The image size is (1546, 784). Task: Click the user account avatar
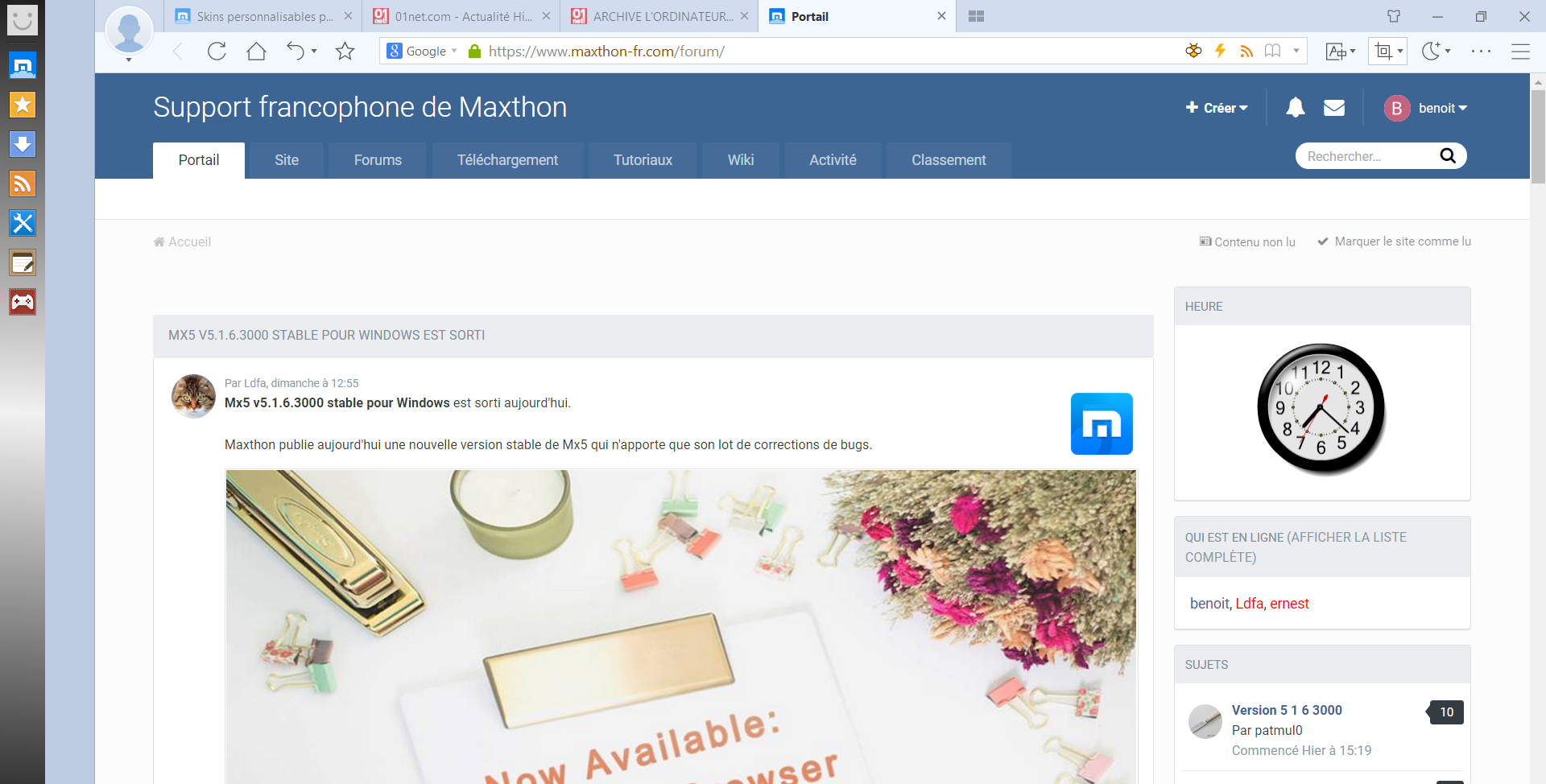click(129, 30)
